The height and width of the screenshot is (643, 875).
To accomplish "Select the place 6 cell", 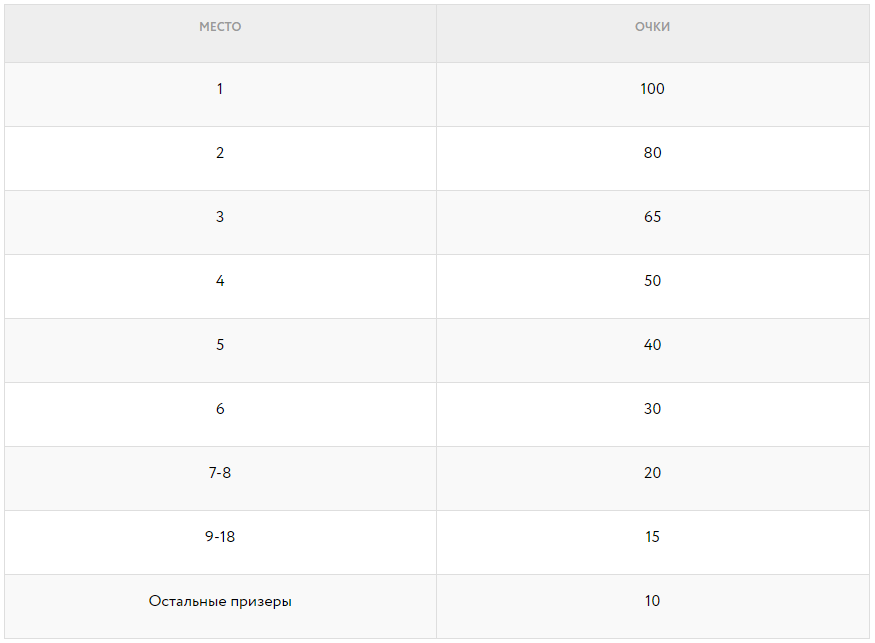I will [x=220, y=409].
